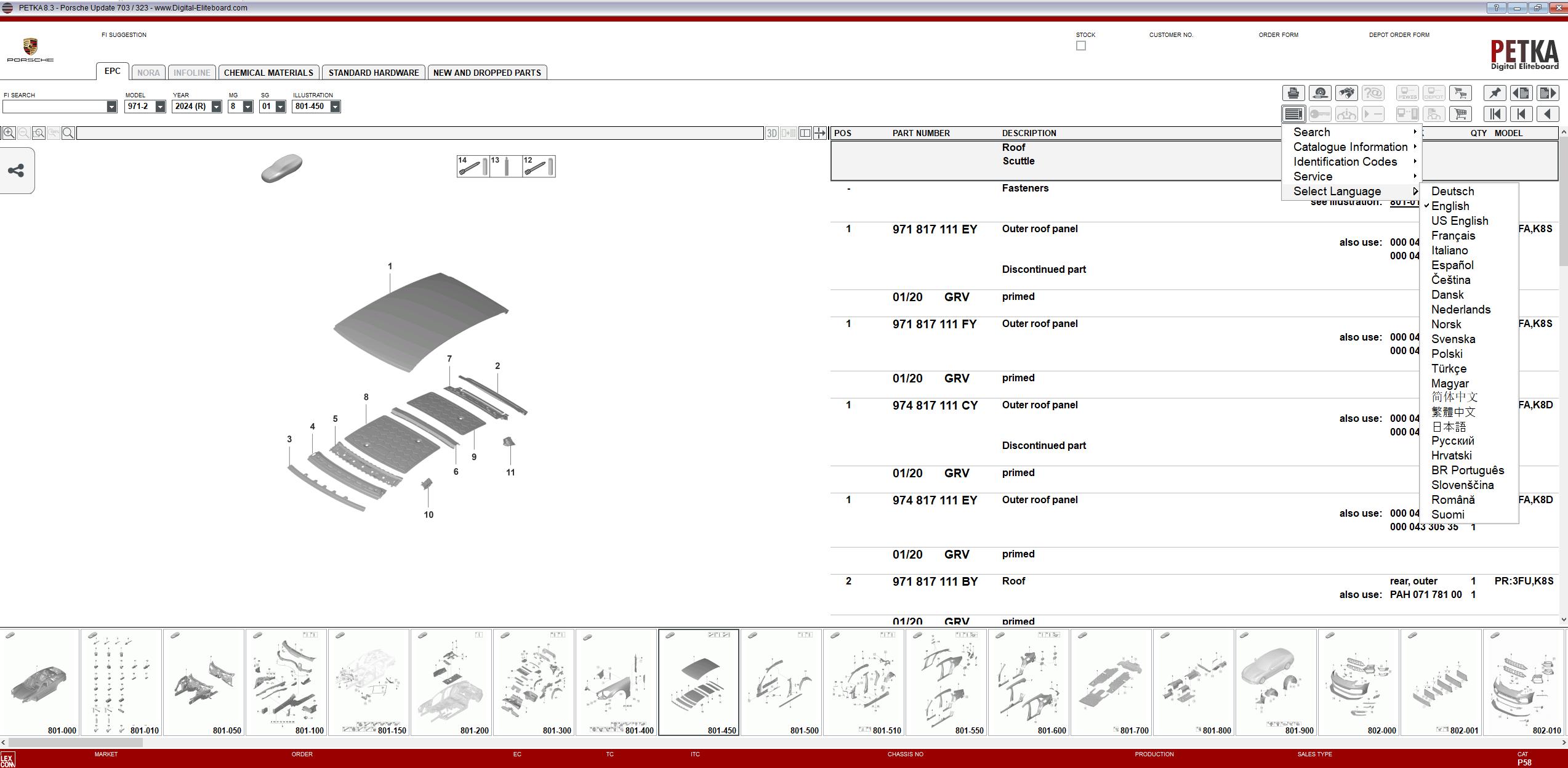Open the YEAR dropdown showing 2024 (R)
The width and height of the screenshot is (1568, 768).
(x=215, y=106)
